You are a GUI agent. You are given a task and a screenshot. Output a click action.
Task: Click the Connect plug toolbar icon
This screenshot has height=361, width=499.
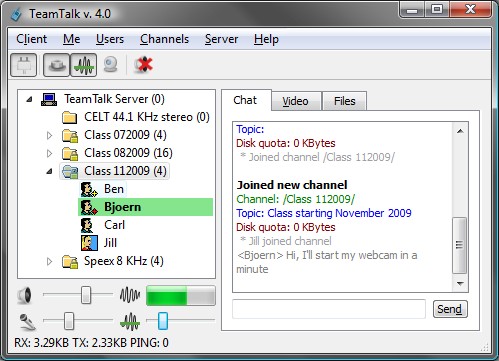tap(23, 65)
